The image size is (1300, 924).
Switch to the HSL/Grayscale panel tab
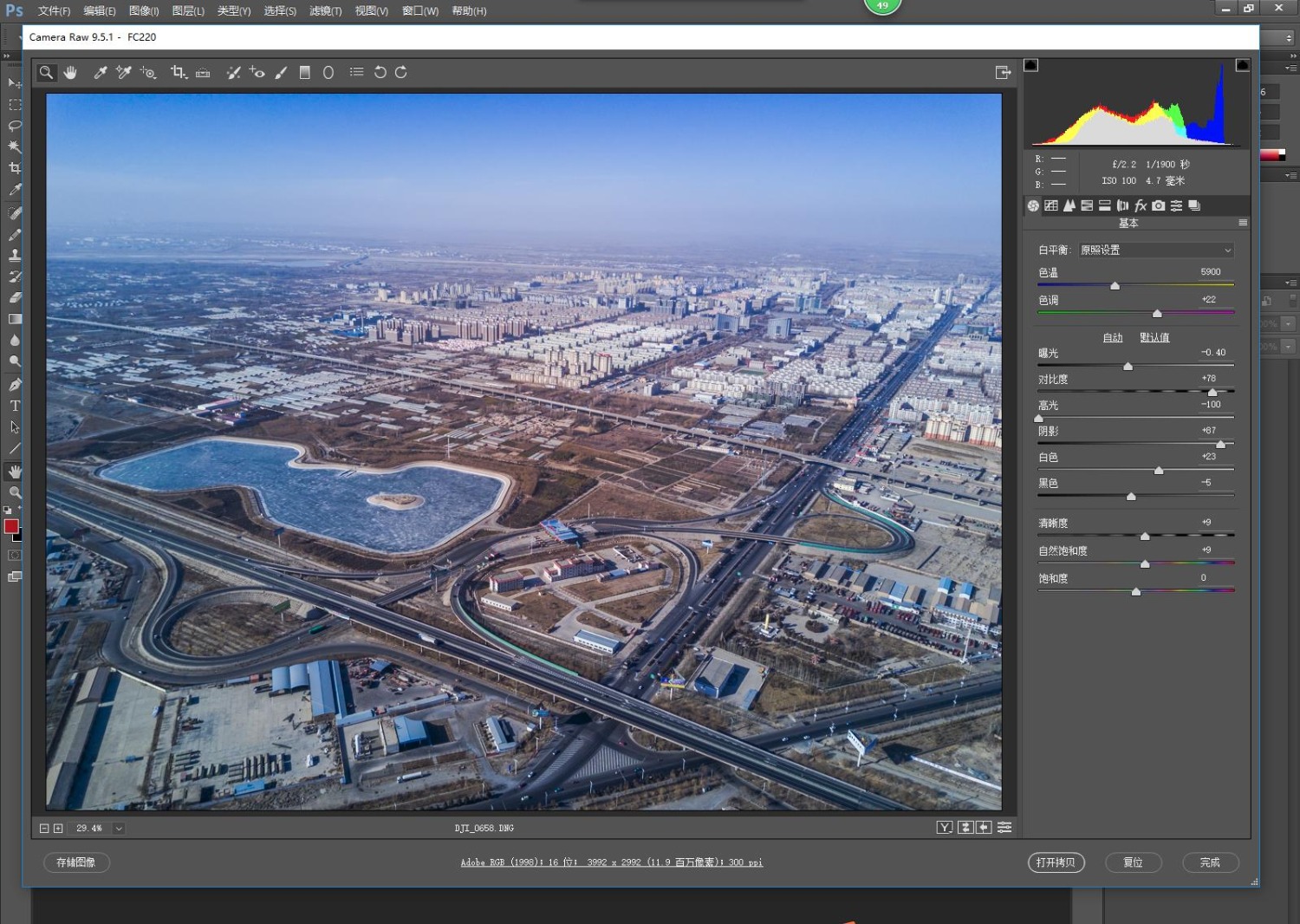[1087, 205]
